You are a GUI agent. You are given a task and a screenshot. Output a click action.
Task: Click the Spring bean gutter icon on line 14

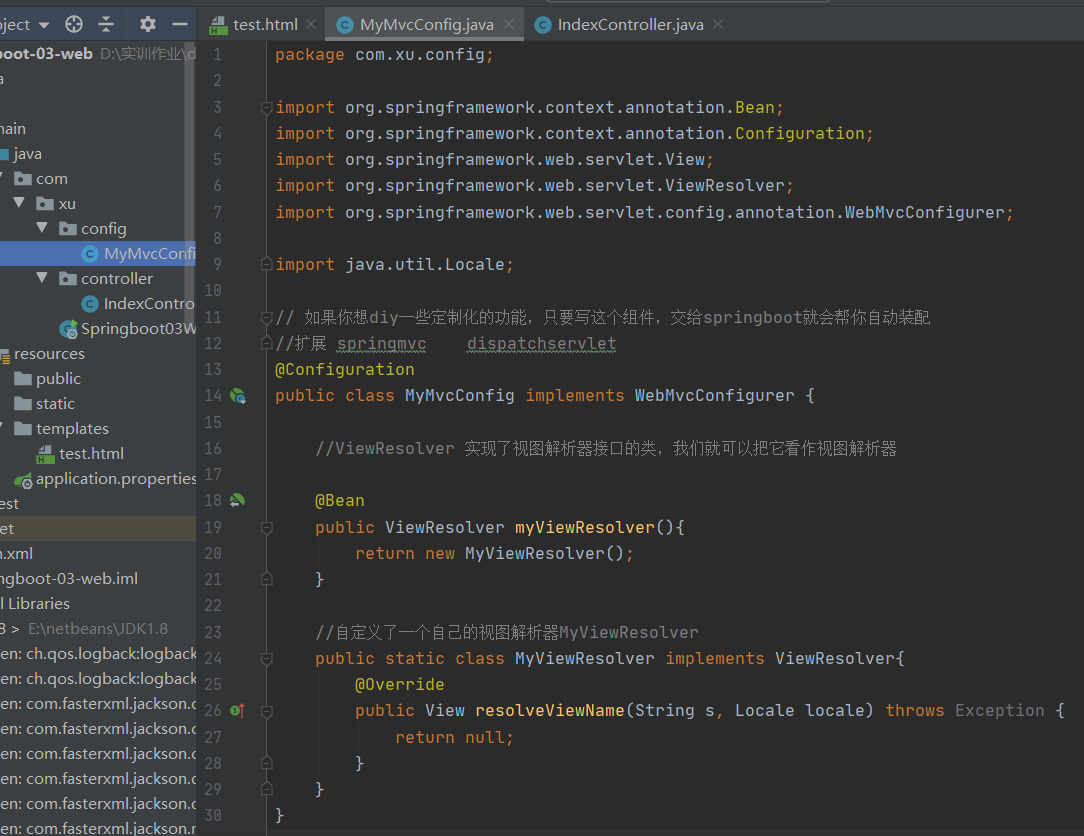(238, 396)
